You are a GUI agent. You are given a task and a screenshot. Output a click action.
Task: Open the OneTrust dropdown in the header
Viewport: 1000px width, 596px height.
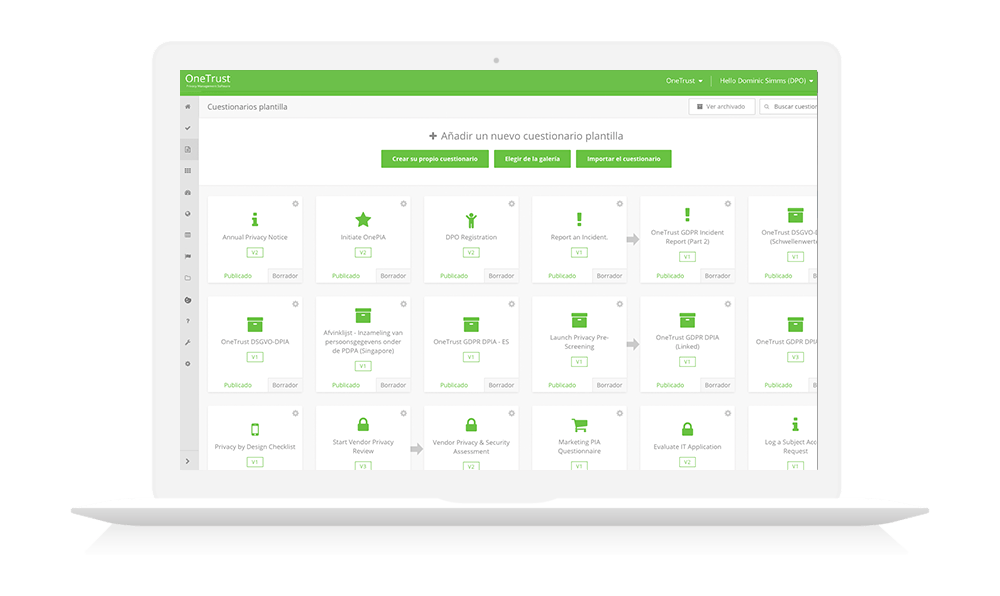[x=684, y=81]
